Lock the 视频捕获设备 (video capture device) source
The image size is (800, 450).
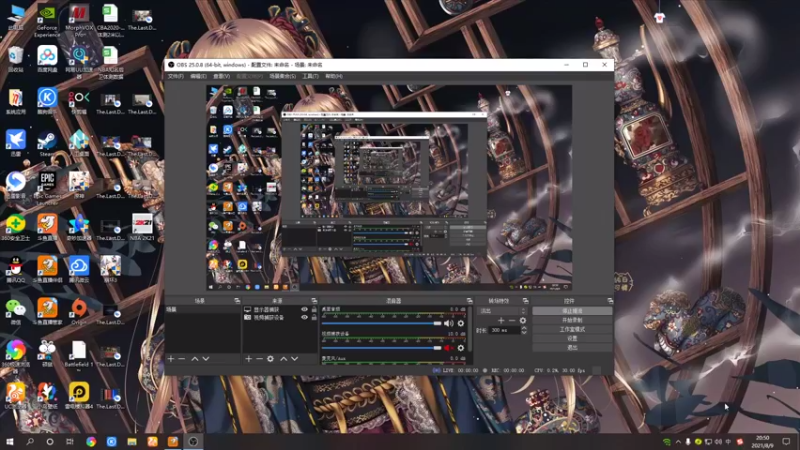click(x=314, y=317)
